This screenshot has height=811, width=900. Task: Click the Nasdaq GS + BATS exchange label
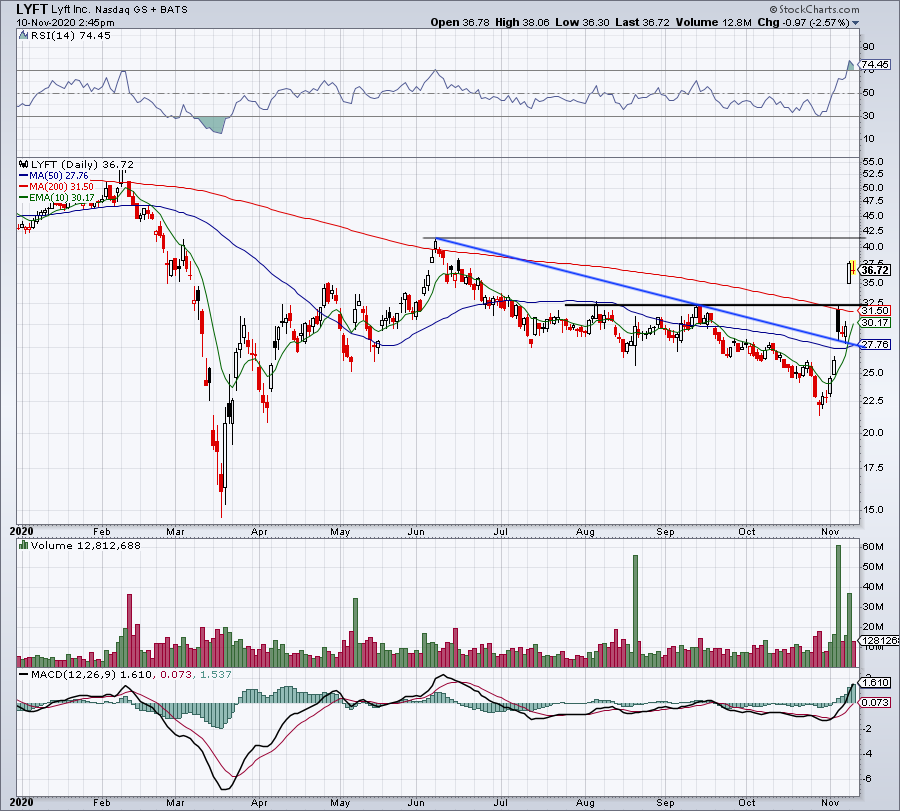(141, 10)
